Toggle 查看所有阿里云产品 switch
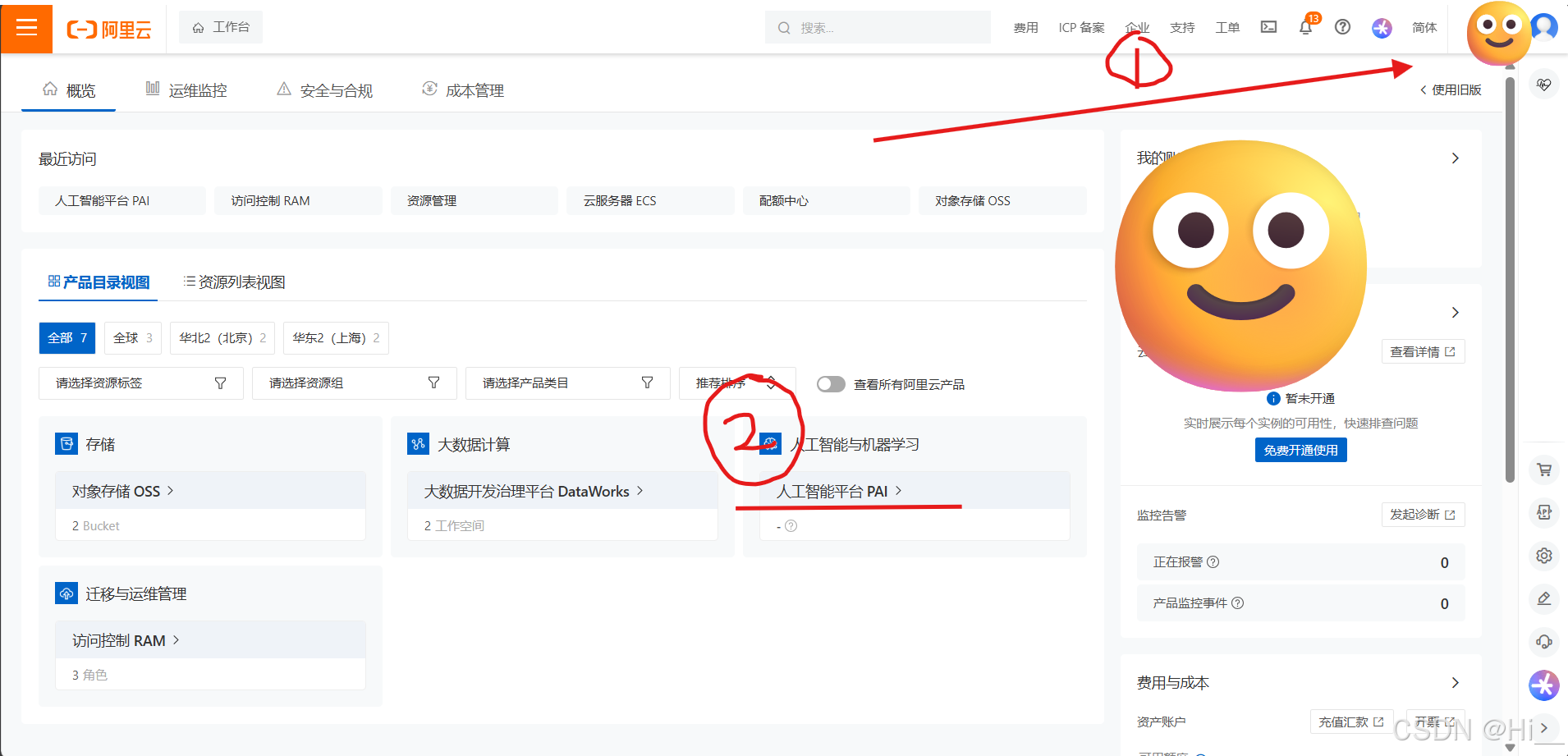Image resolution: width=1568 pixels, height=756 pixels. [x=831, y=384]
